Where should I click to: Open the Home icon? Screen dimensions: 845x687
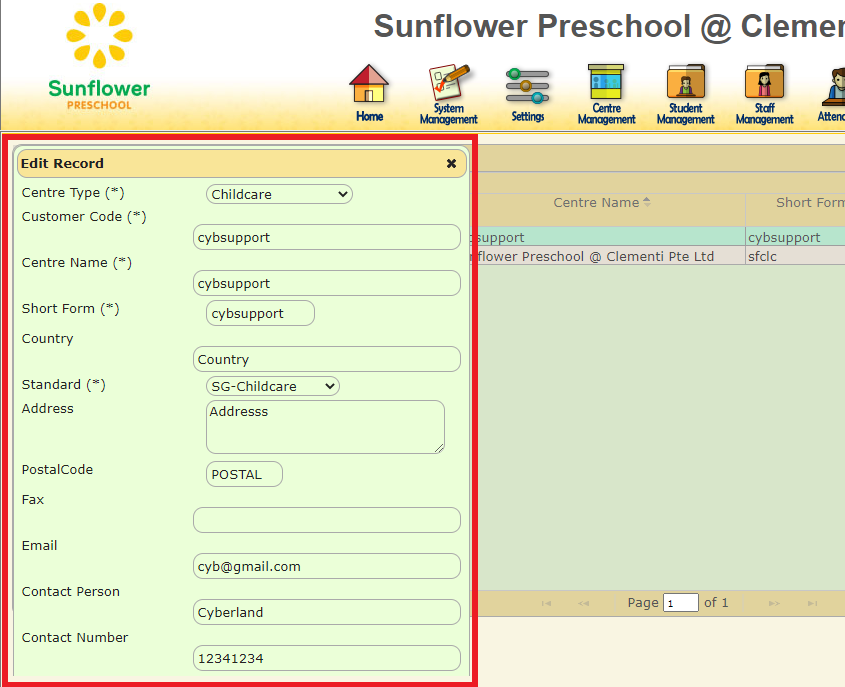point(369,93)
